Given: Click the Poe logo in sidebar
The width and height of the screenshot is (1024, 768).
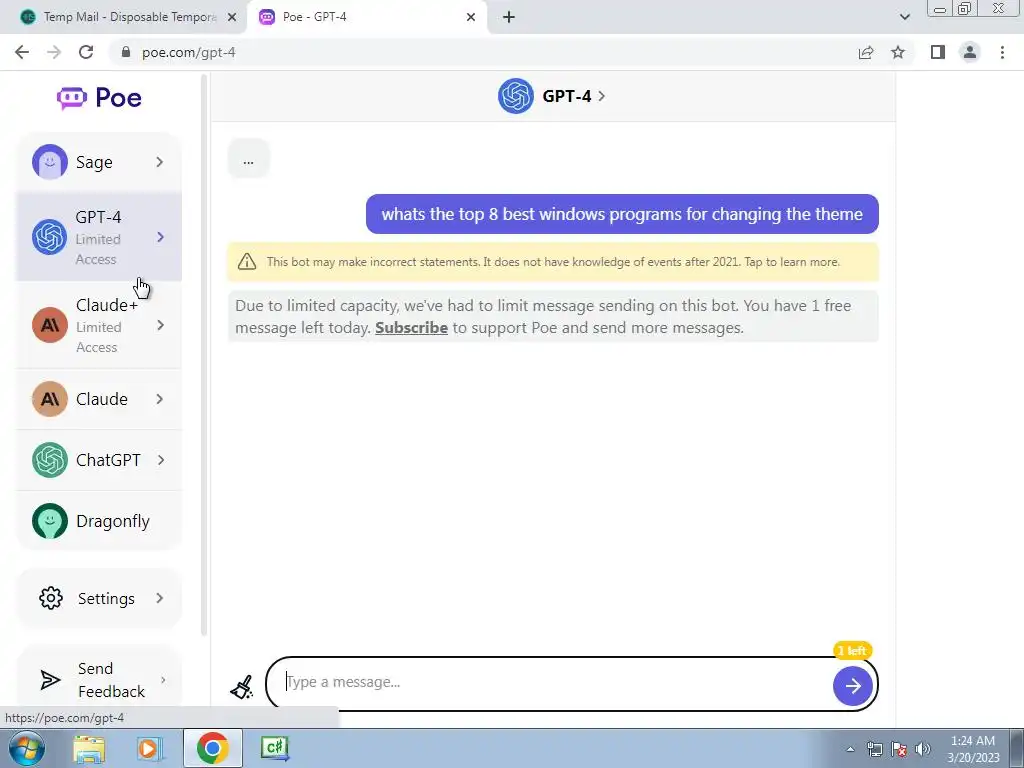Looking at the screenshot, I should pos(99,98).
